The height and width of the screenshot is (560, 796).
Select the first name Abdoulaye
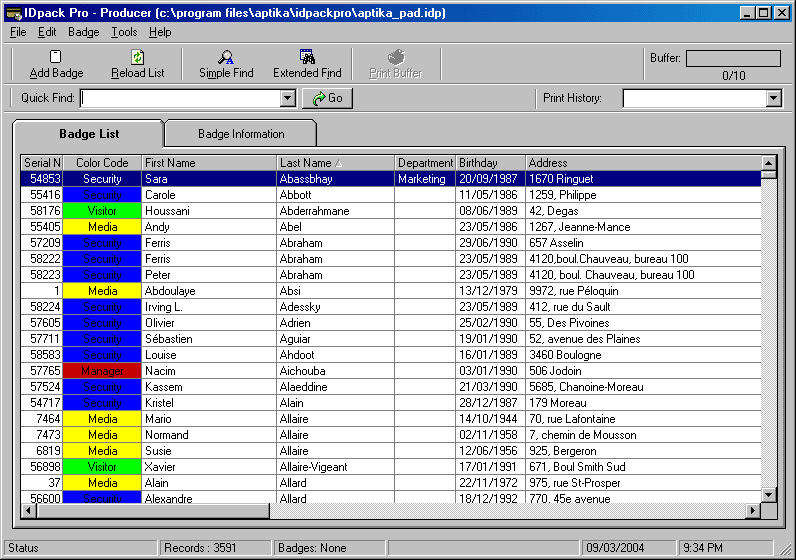pos(170,291)
